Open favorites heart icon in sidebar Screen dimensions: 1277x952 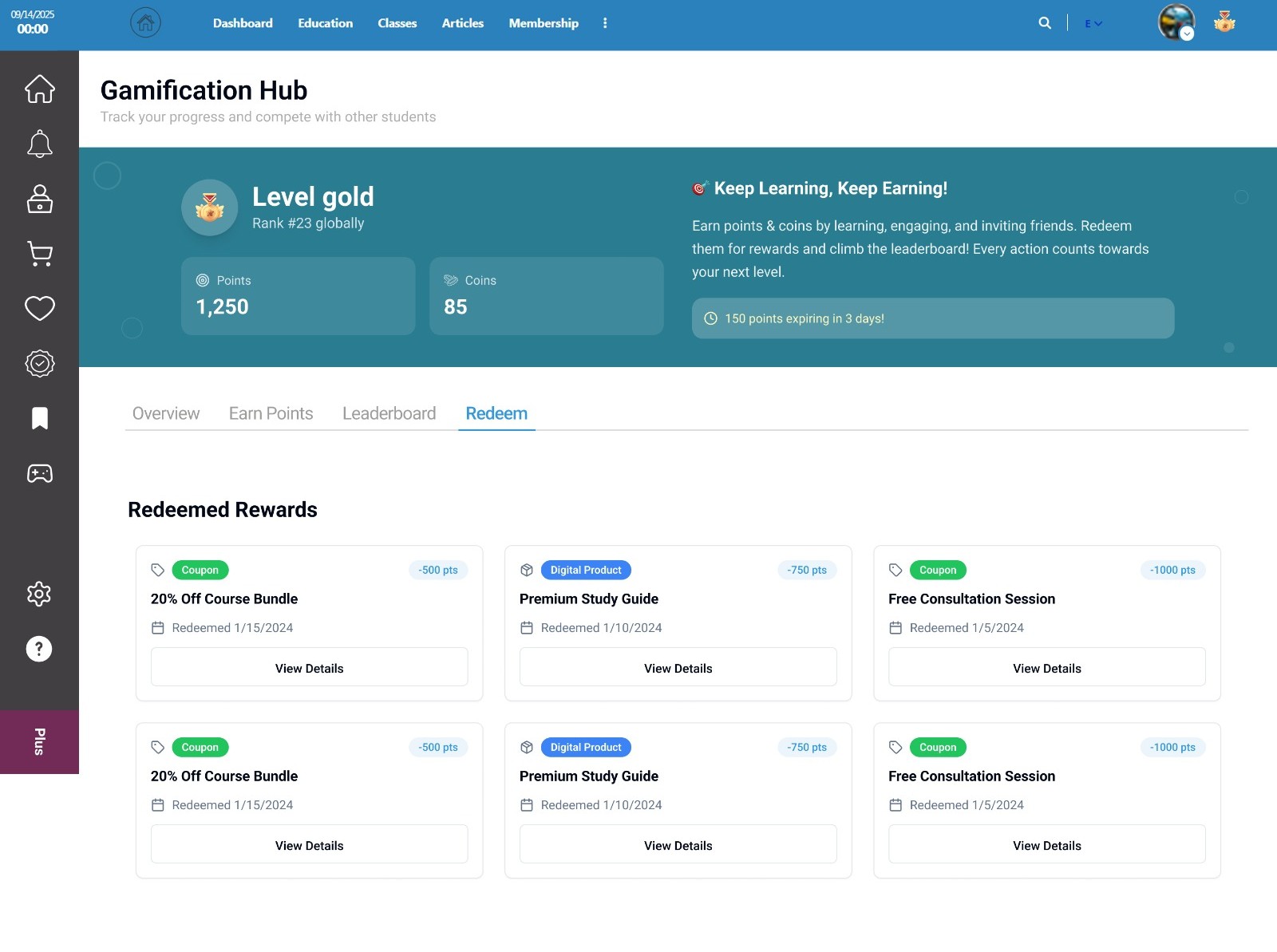[39, 308]
